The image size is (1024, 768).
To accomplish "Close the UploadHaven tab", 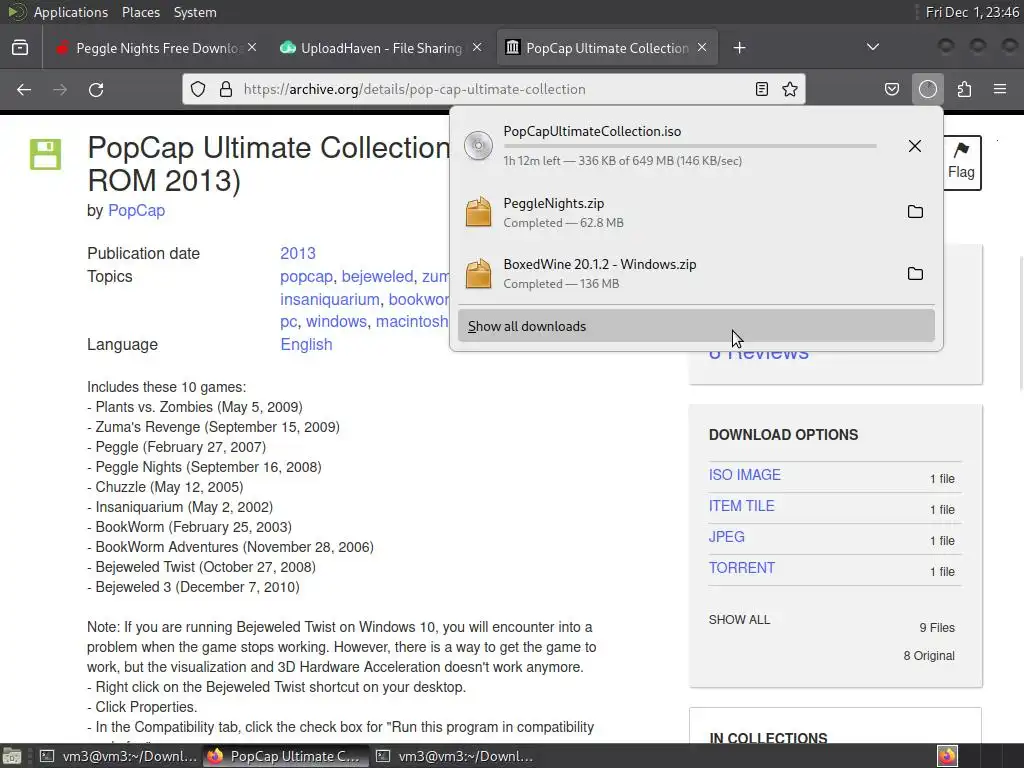I will point(477,48).
